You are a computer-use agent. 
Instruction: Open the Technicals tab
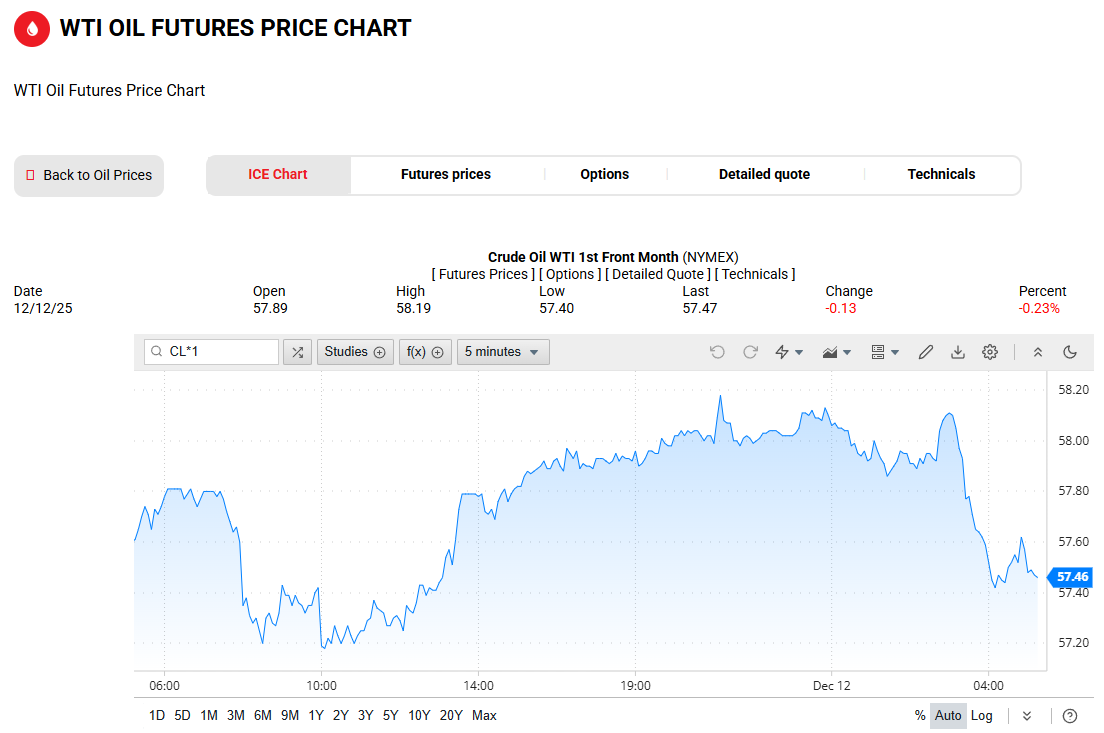pyautogui.click(x=941, y=175)
